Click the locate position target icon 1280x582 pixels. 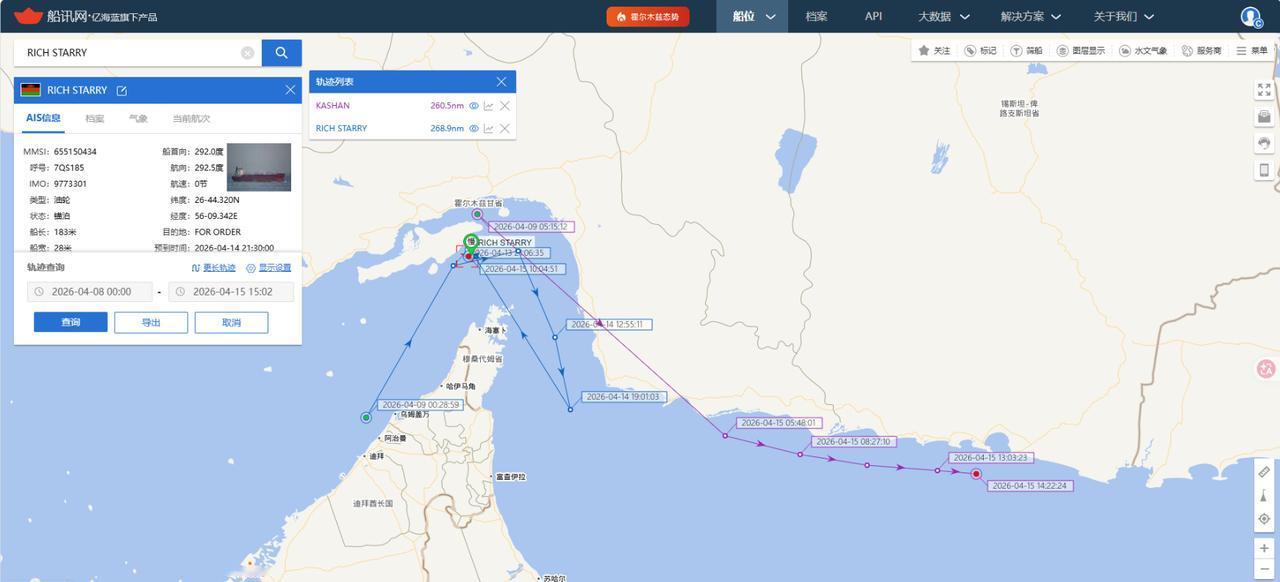click(x=1264, y=519)
